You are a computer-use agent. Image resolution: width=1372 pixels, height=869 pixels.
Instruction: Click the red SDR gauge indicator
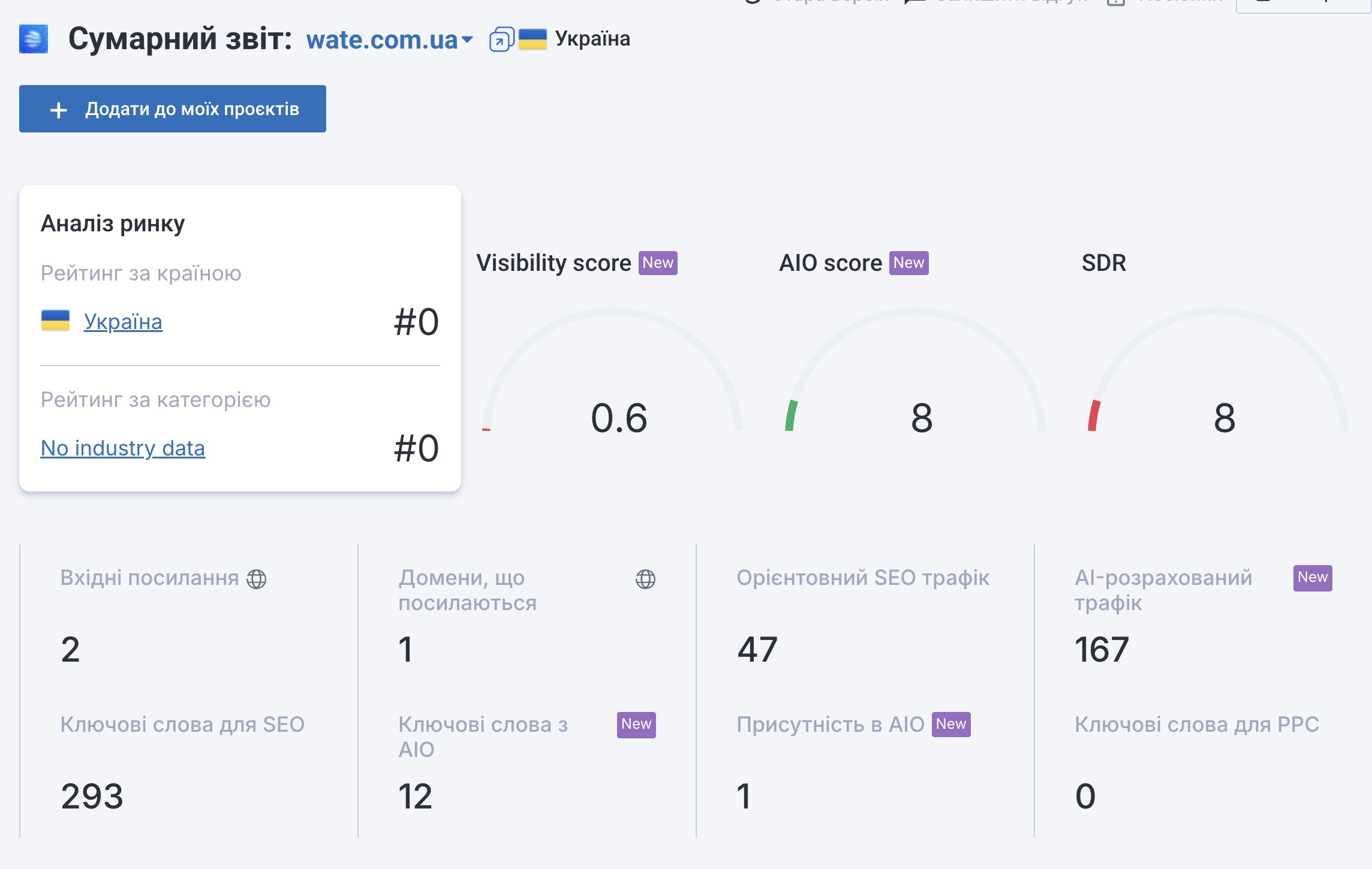pyautogui.click(x=1094, y=415)
